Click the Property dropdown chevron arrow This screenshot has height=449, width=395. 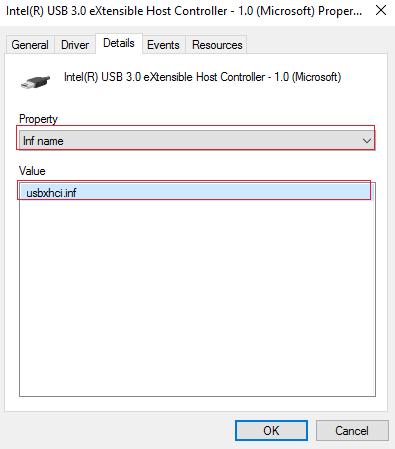click(367, 141)
